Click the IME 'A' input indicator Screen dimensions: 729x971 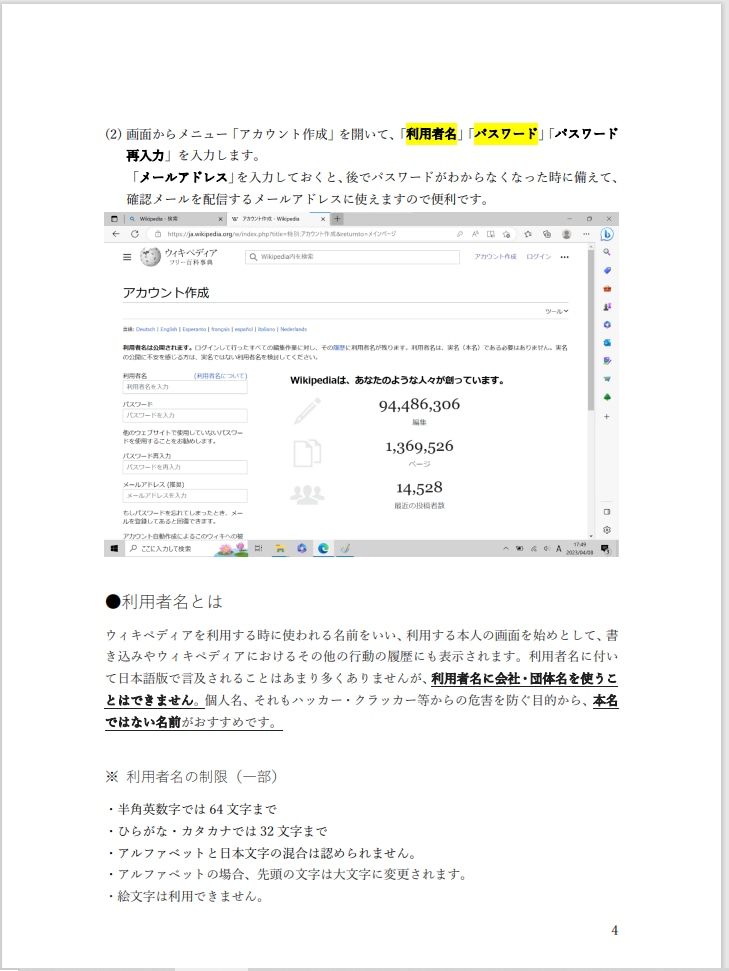pos(559,549)
